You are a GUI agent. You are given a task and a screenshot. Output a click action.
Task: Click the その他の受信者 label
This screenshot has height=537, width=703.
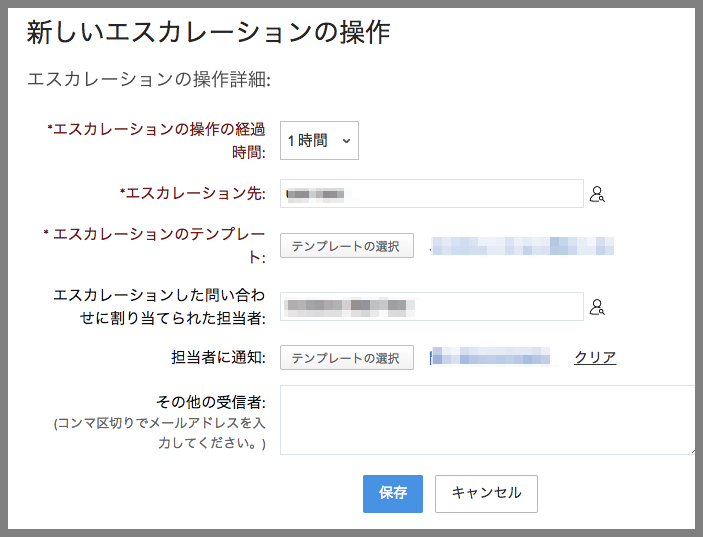pos(211,402)
